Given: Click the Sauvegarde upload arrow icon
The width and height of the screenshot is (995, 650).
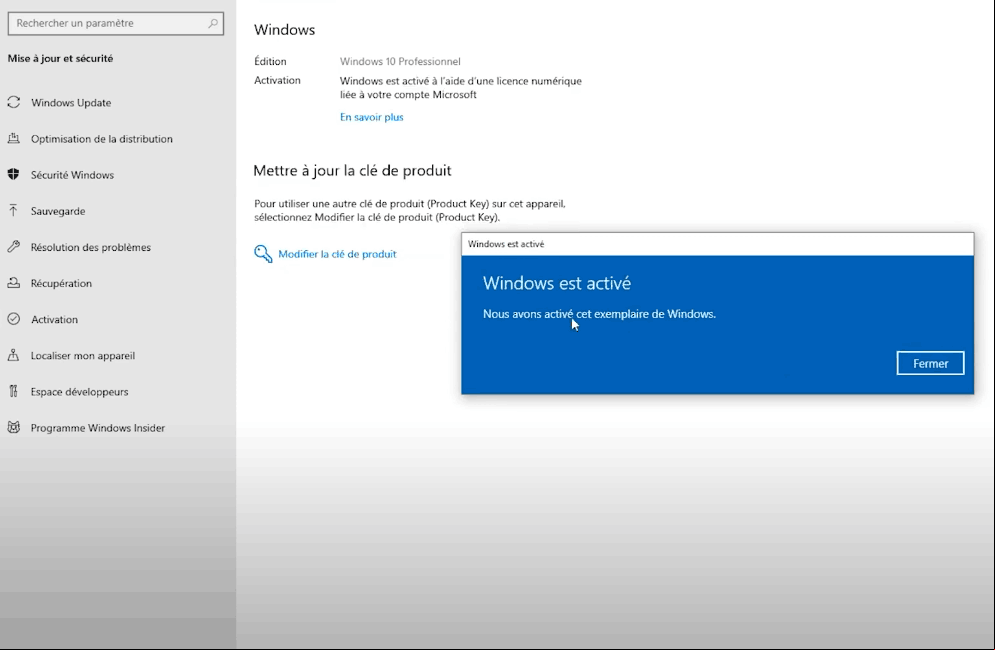Looking at the screenshot, I should 13,211.
